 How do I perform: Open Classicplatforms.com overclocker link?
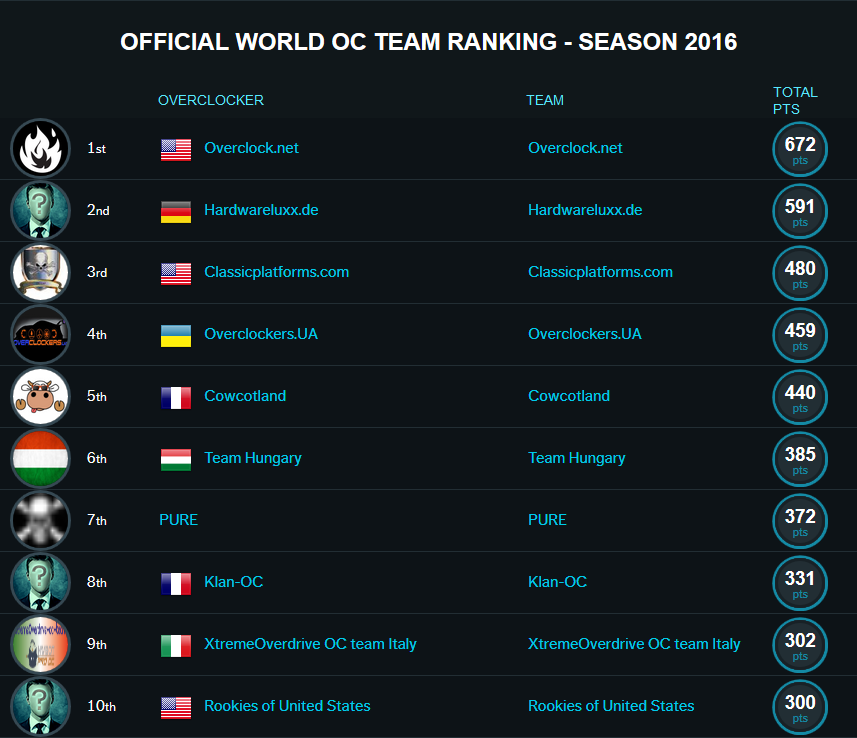pyautogui.click(x=277, y=272)
